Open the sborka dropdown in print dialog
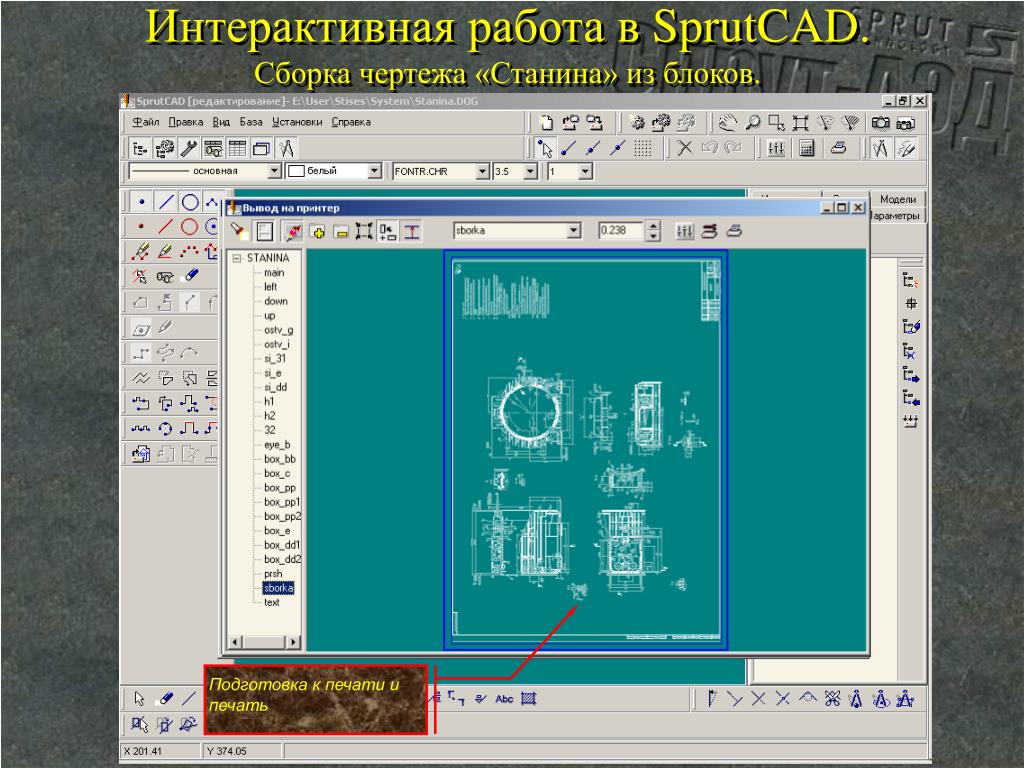 pos(573,231)
